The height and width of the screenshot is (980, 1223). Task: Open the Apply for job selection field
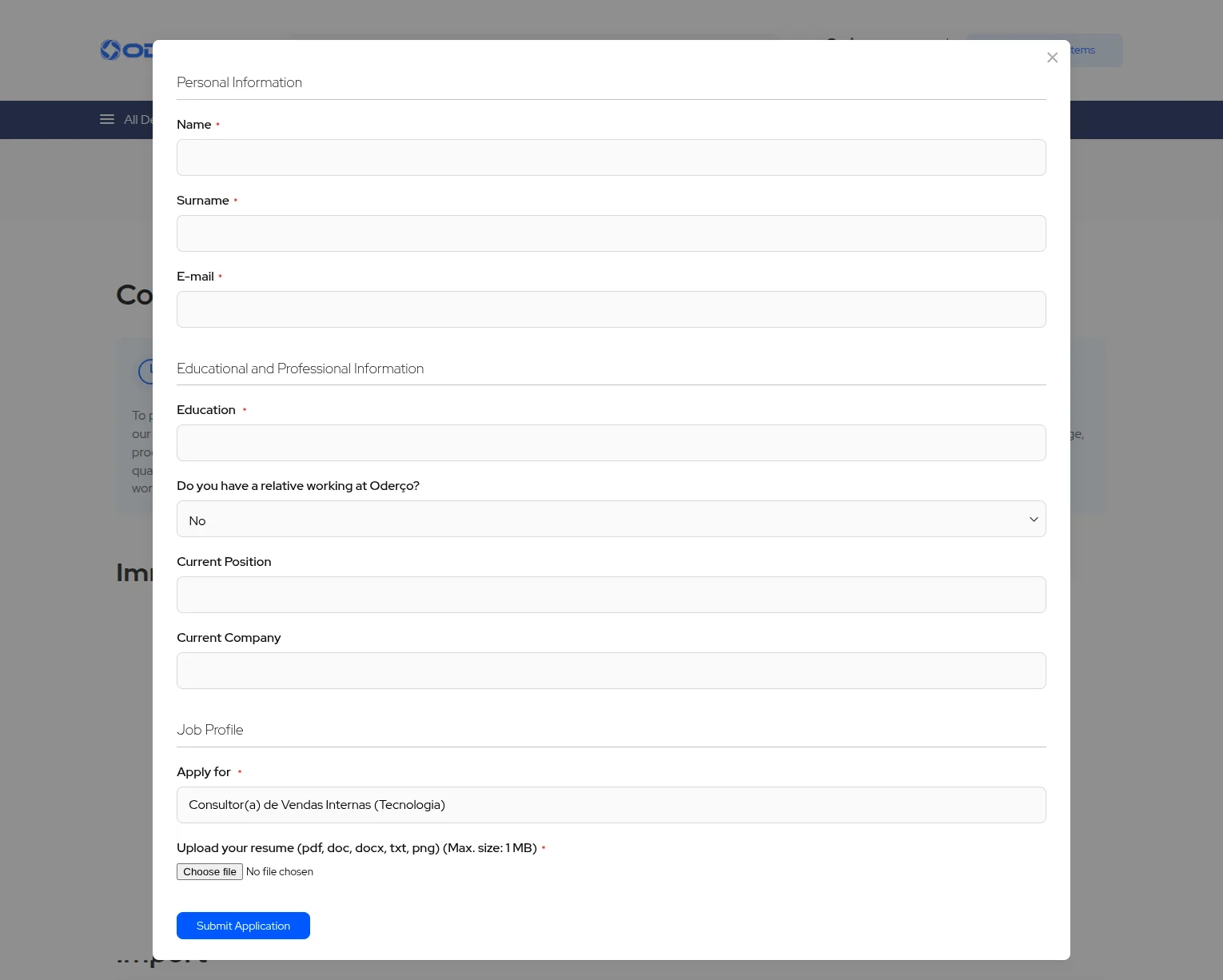[611, 805]
